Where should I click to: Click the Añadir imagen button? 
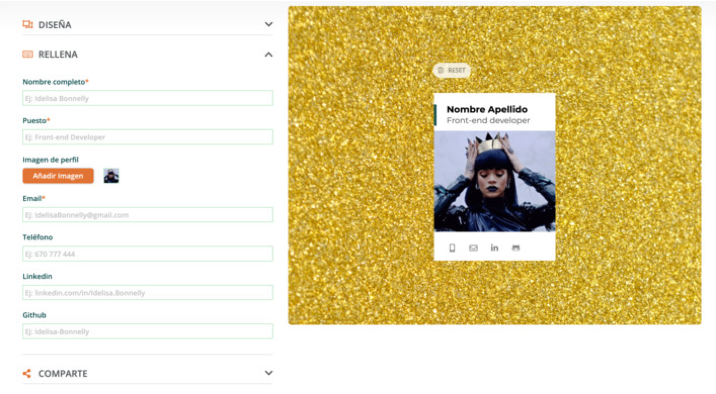(x=58, y=176)
